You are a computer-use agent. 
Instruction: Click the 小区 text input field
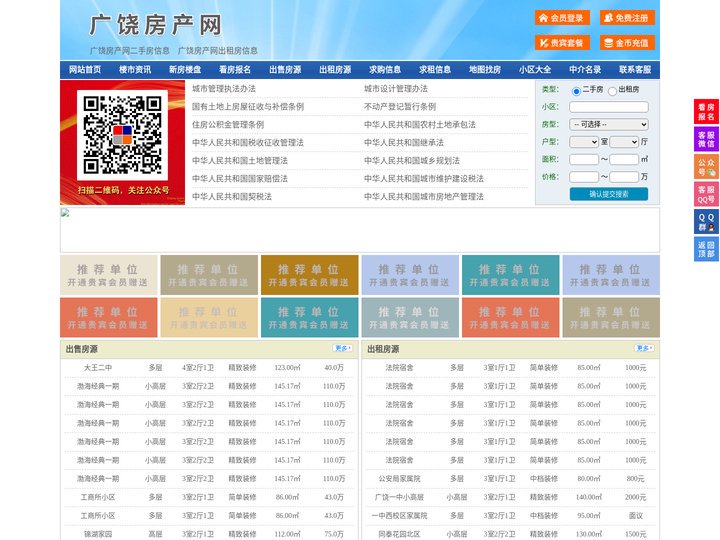609,107
